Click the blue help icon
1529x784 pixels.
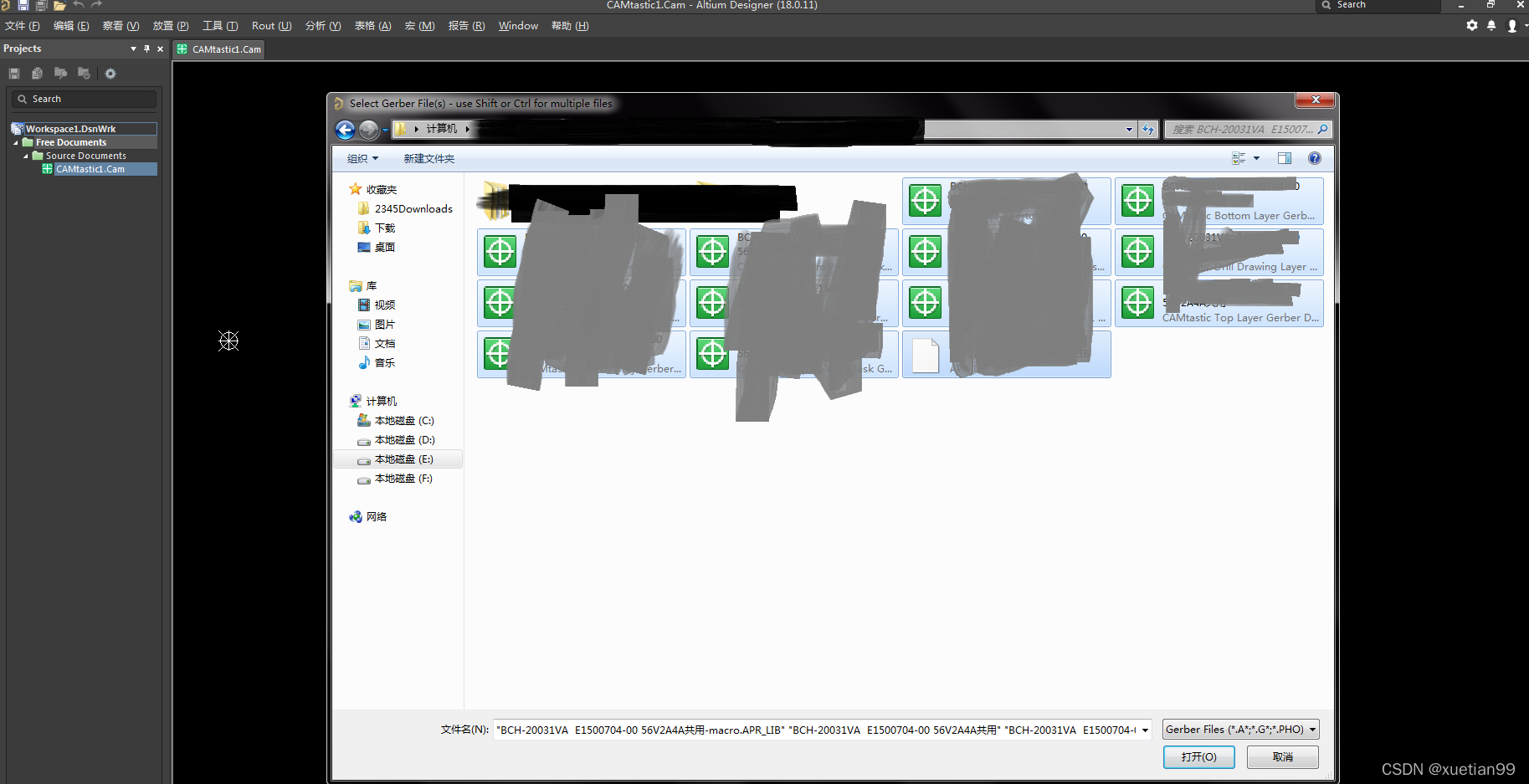(x=1315, y=158)
